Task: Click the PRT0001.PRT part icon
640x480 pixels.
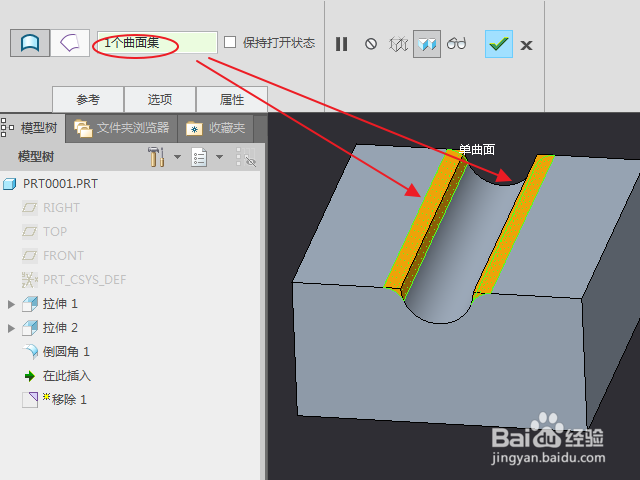Action: (9, 184)
